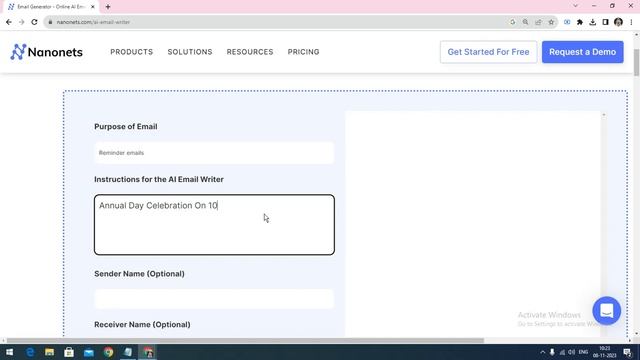Open Microsoft Store from taskbar
Viewport: 640px width, 360px height.
(x=69, y=352)
